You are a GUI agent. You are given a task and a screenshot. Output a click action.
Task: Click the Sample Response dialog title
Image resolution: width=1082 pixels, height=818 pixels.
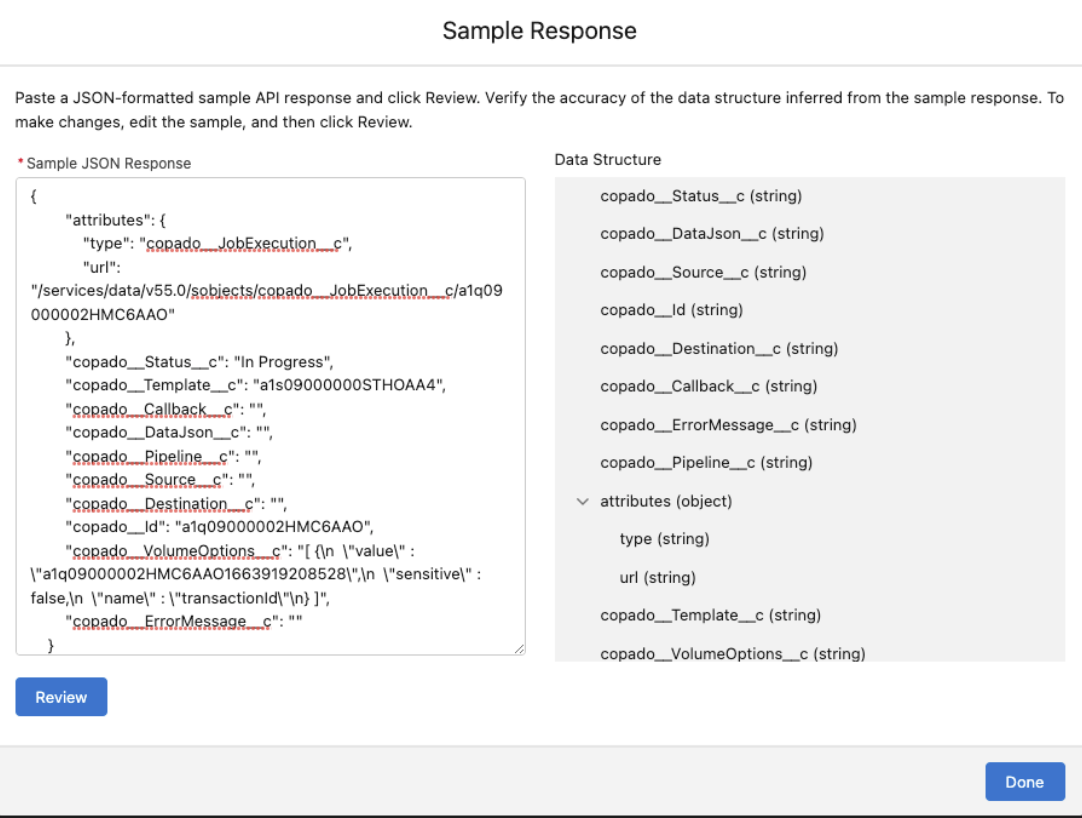tap(539, 31)
